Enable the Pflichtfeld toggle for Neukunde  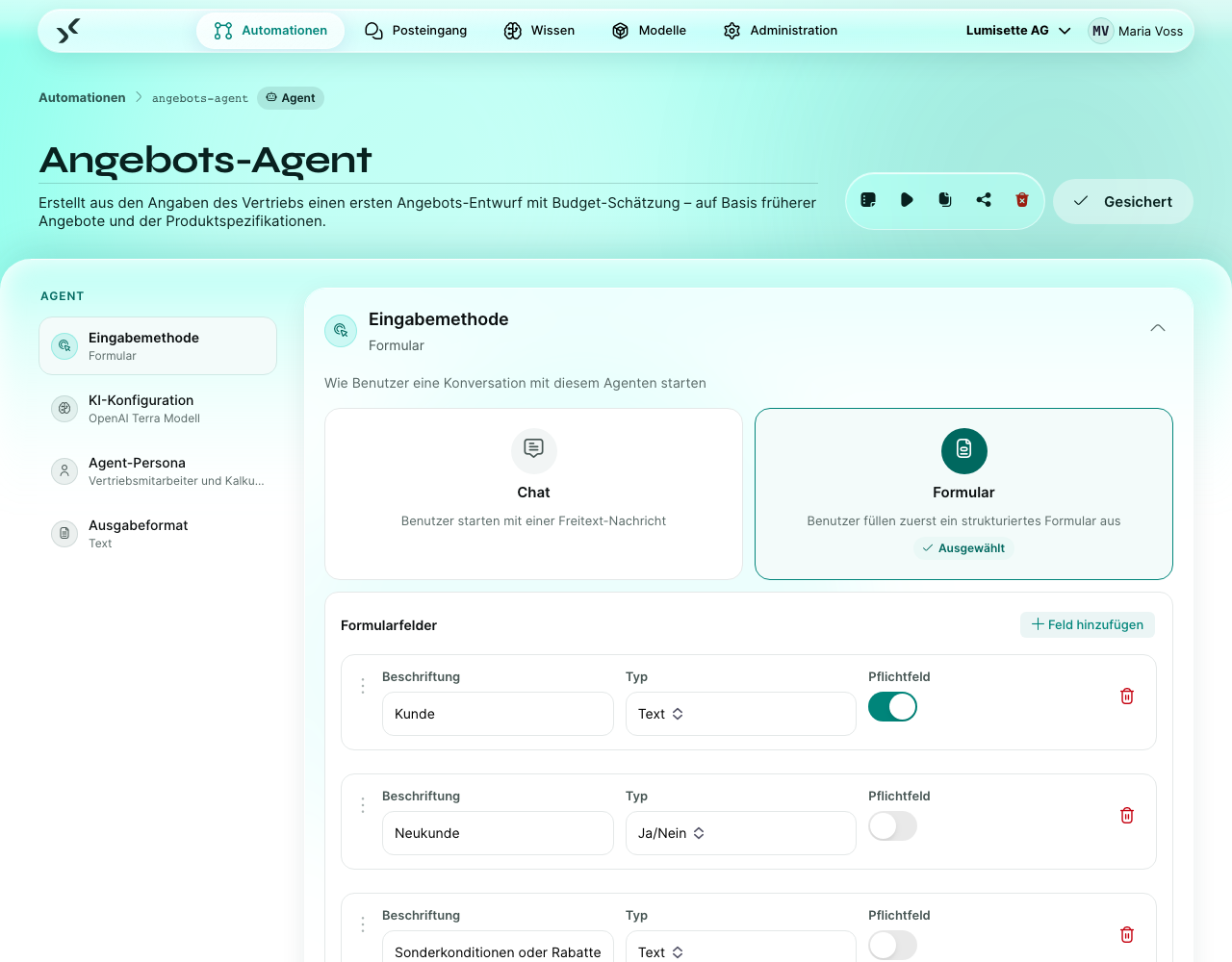(892, 826)
